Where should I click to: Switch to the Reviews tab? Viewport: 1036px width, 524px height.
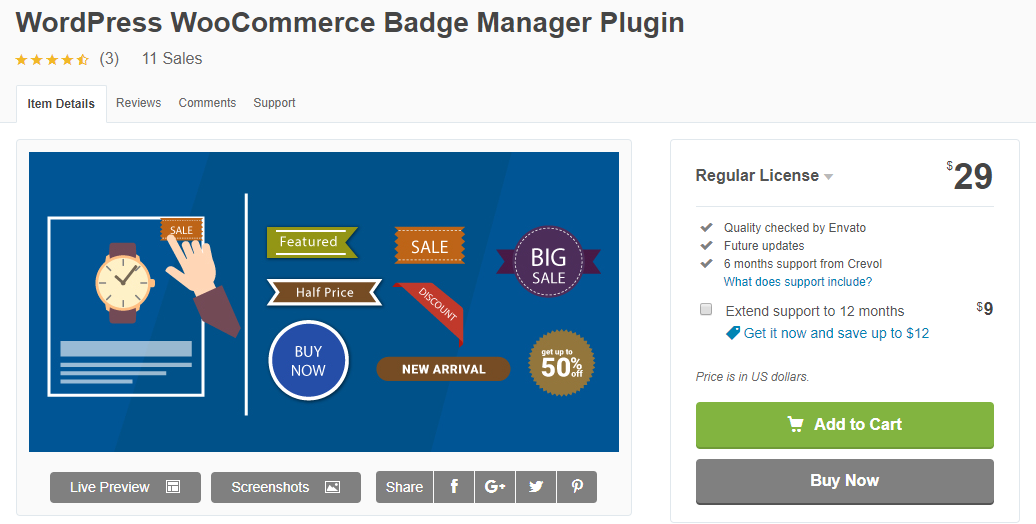pyautogui.click(x=139, y=103)
